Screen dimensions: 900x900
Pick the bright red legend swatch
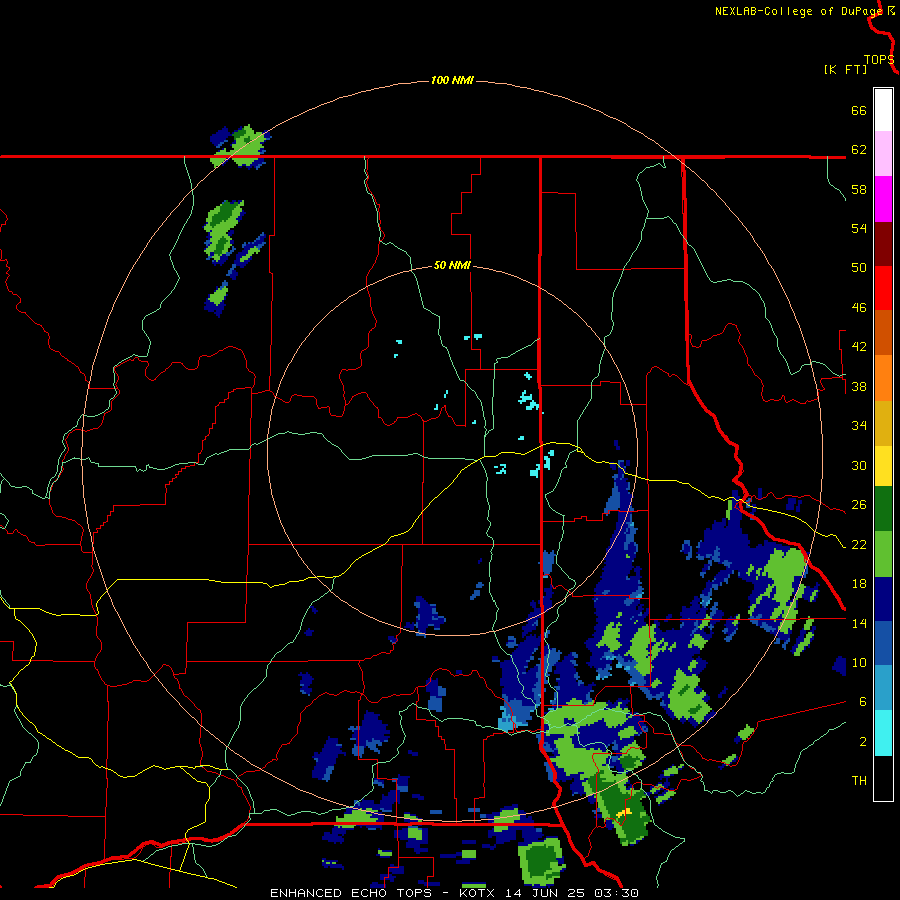pyautogui.click(x=883, y=288)
